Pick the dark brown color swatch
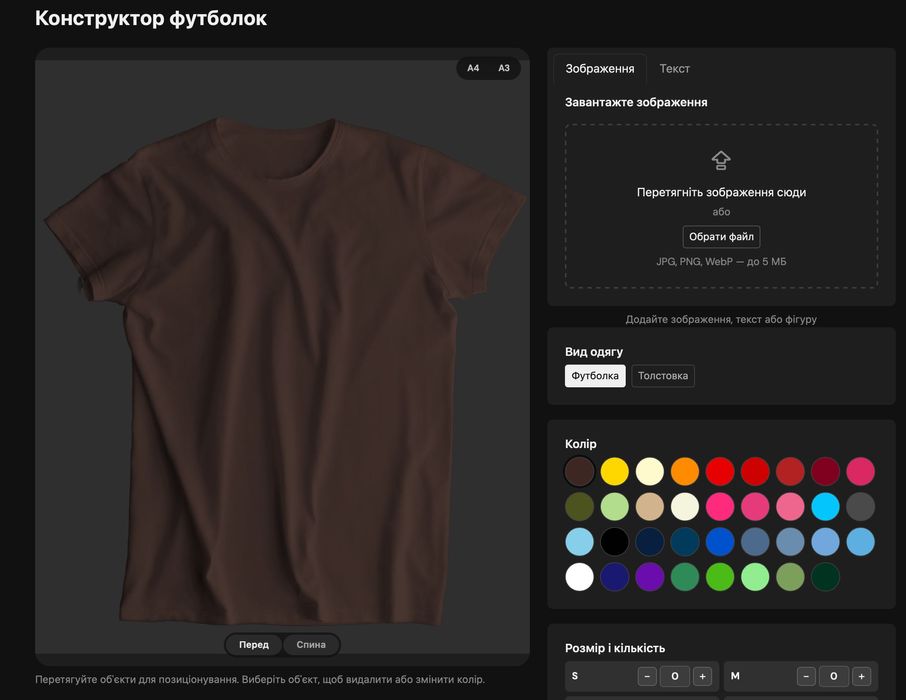 579,471
